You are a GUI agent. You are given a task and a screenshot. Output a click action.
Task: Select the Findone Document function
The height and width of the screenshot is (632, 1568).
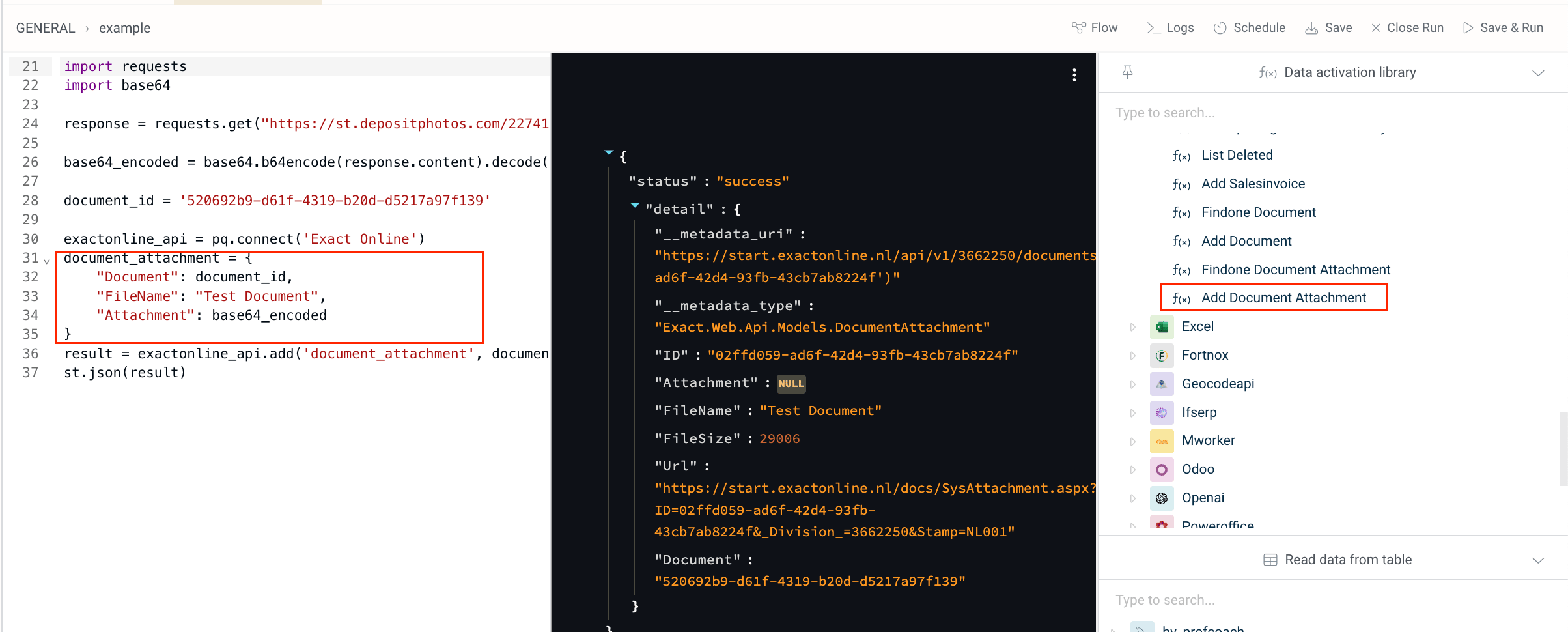coord(1259,212)
